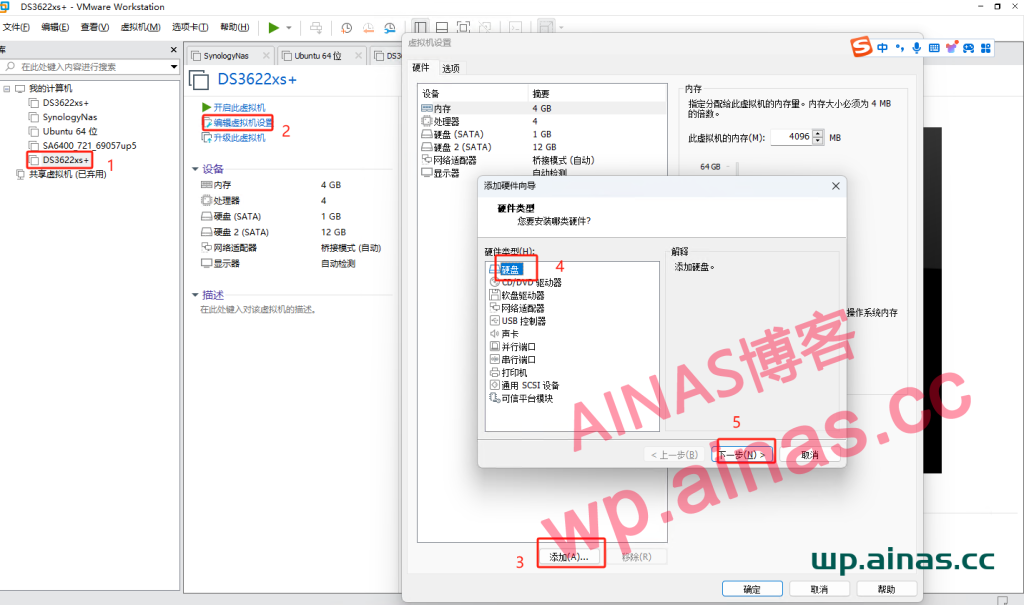Click the full screen mode toolbar icon

464,27
